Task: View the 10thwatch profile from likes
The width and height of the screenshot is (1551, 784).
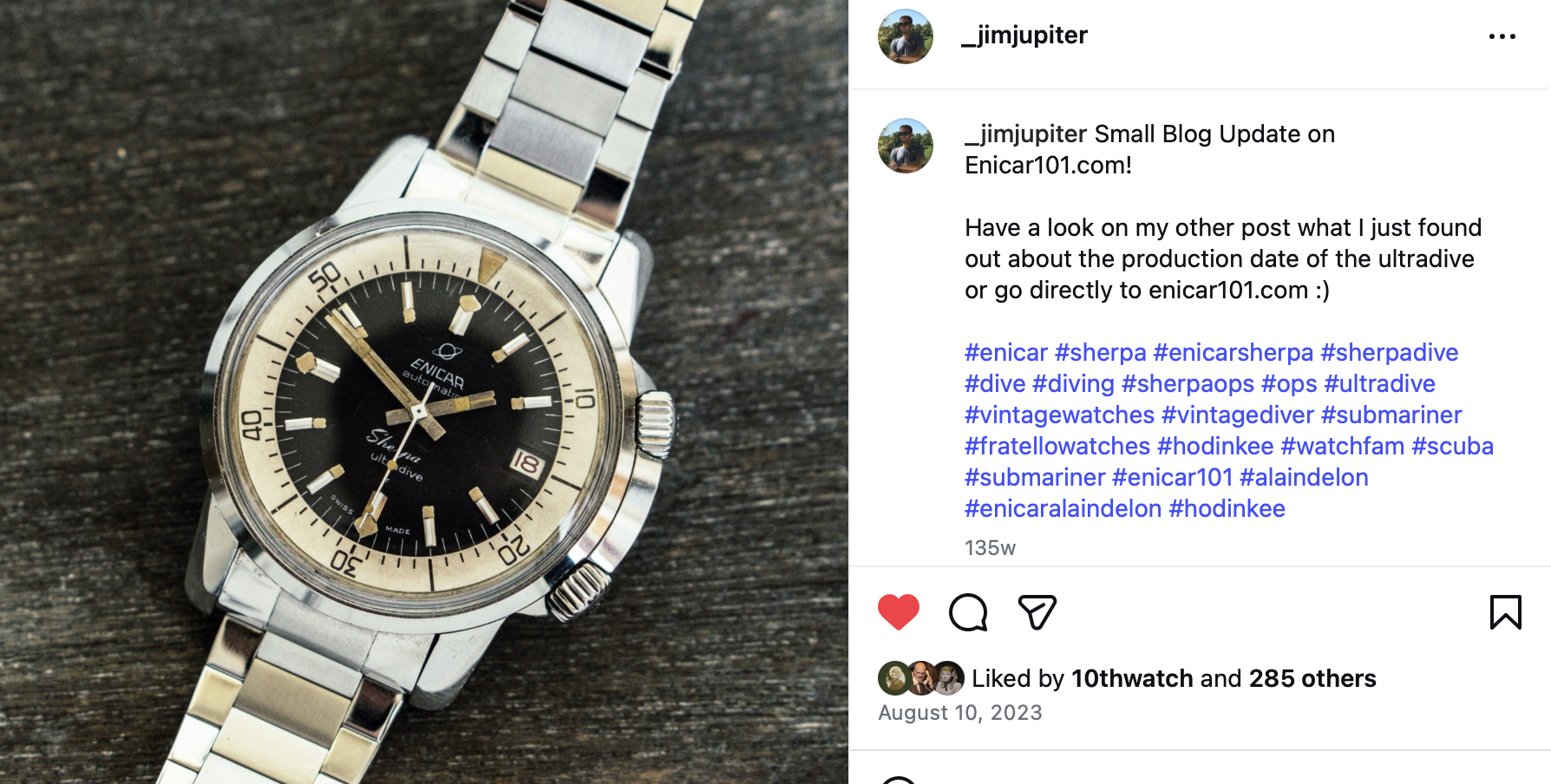Action: pos(1132,678)
